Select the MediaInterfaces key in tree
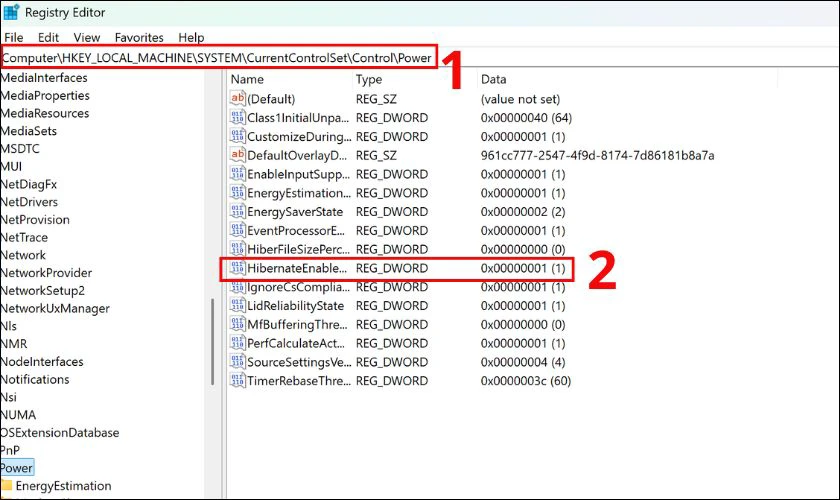 44,78
